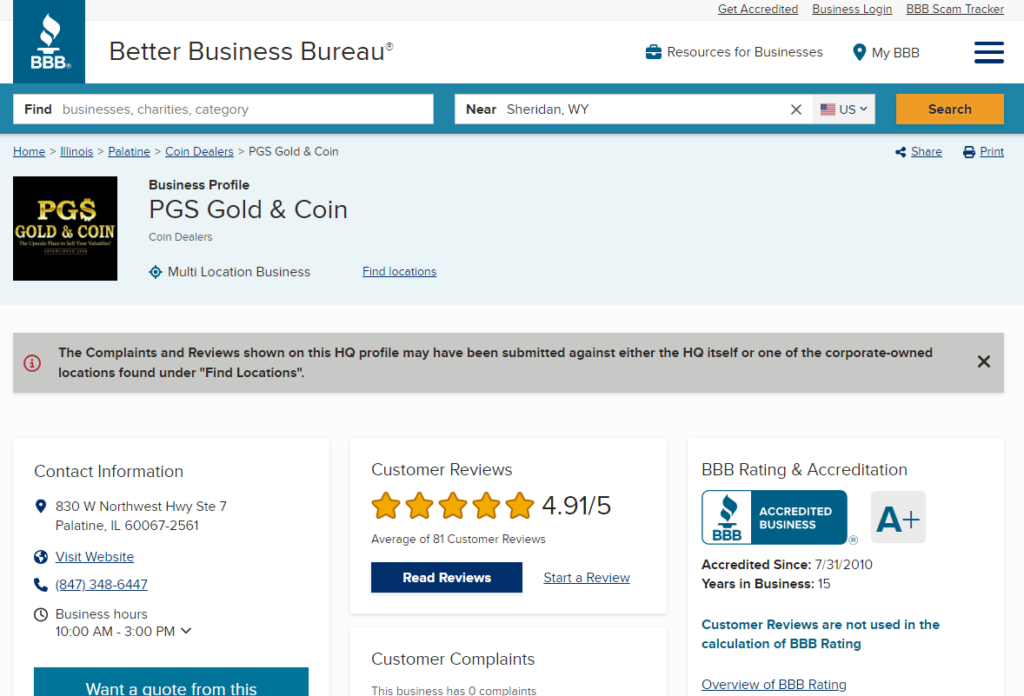The width and height of the screenshot is (1024, 696).
Task: Click the Share link text
Action: (926, 151)
